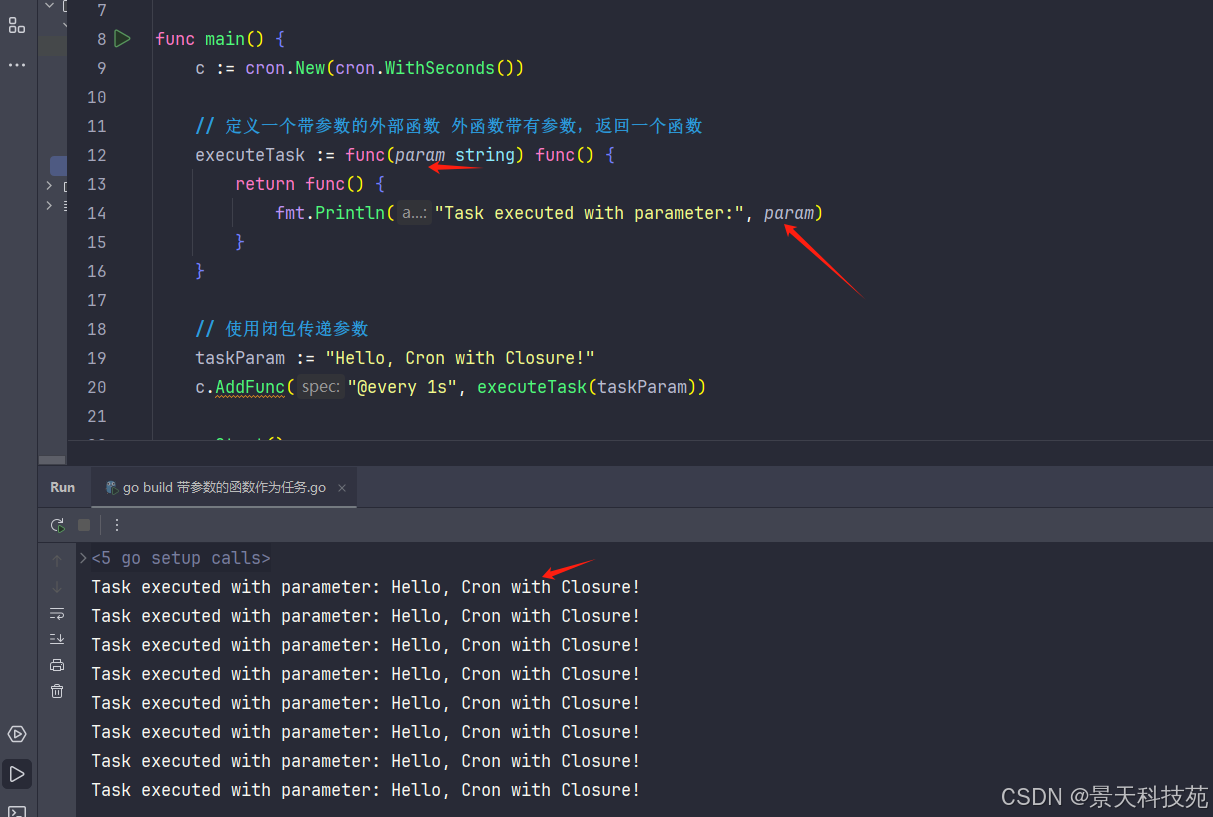Click the 'spec:' inlay hint on AddFunc
This screenshot has height=817, width=1213.
pos(321,387)
